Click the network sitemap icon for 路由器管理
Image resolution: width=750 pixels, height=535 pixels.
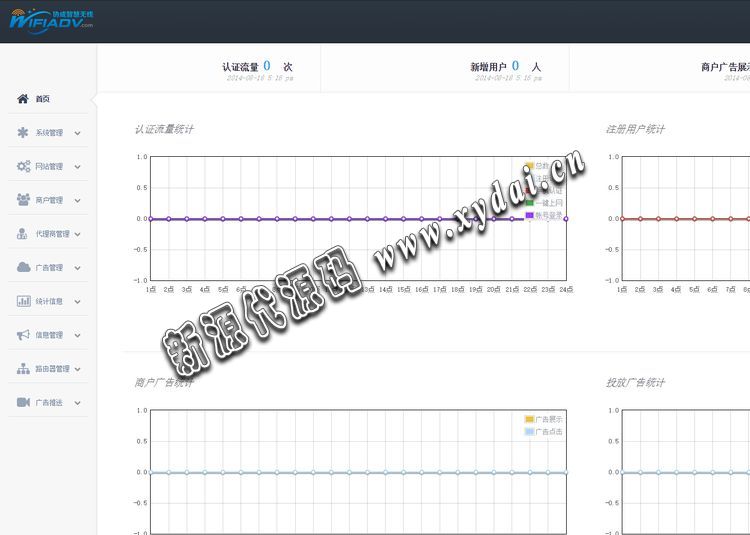click(x=23, y=369)
